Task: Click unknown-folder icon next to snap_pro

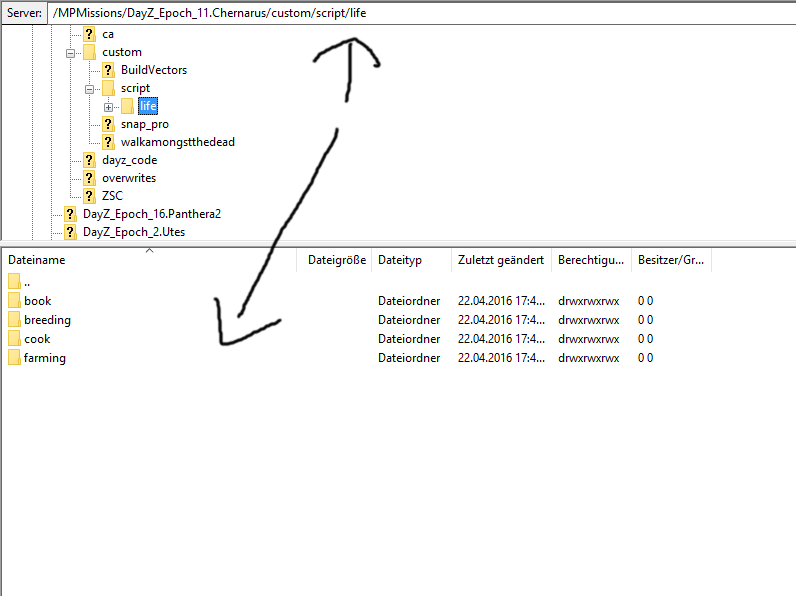Action: pos(108,124)
